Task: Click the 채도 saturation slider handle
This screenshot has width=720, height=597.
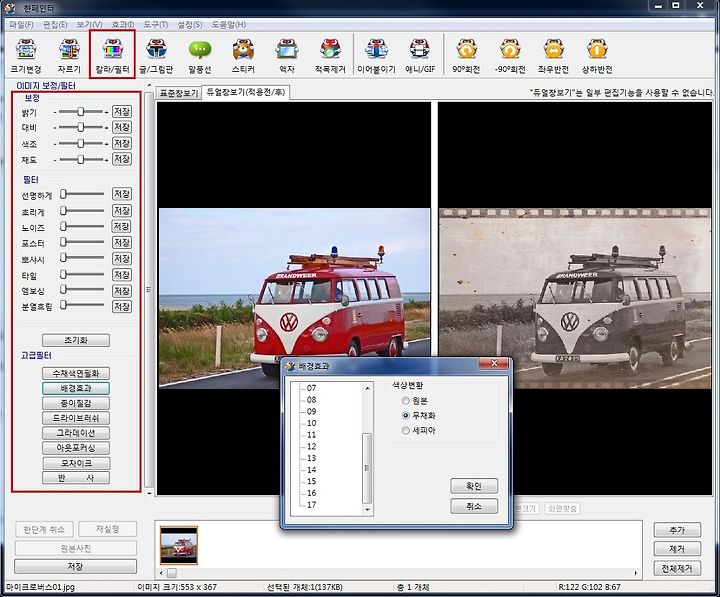Action: pos(81,159)
